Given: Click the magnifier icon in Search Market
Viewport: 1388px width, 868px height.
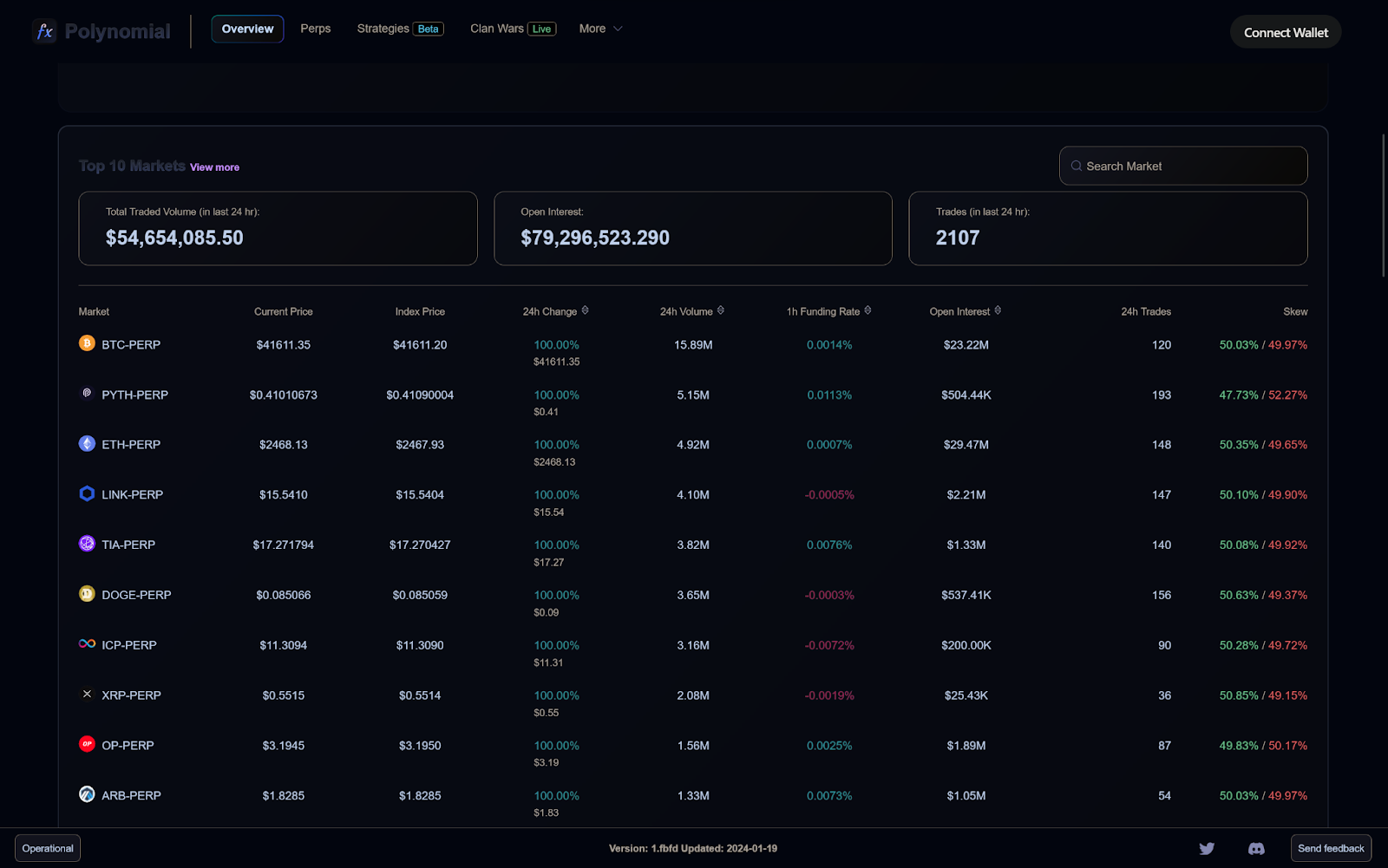Looking at the screenshot, I should click(x=1077, y=166).
